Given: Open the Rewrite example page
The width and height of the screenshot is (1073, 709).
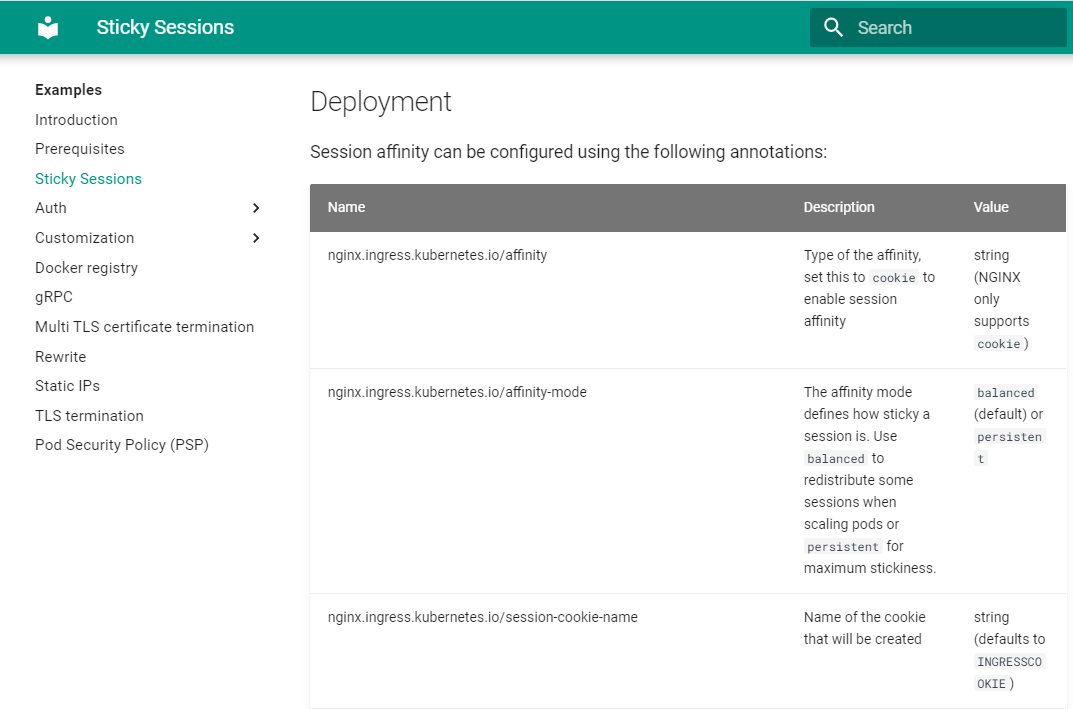Looking at the screenshot, I should tap(60, 357).
